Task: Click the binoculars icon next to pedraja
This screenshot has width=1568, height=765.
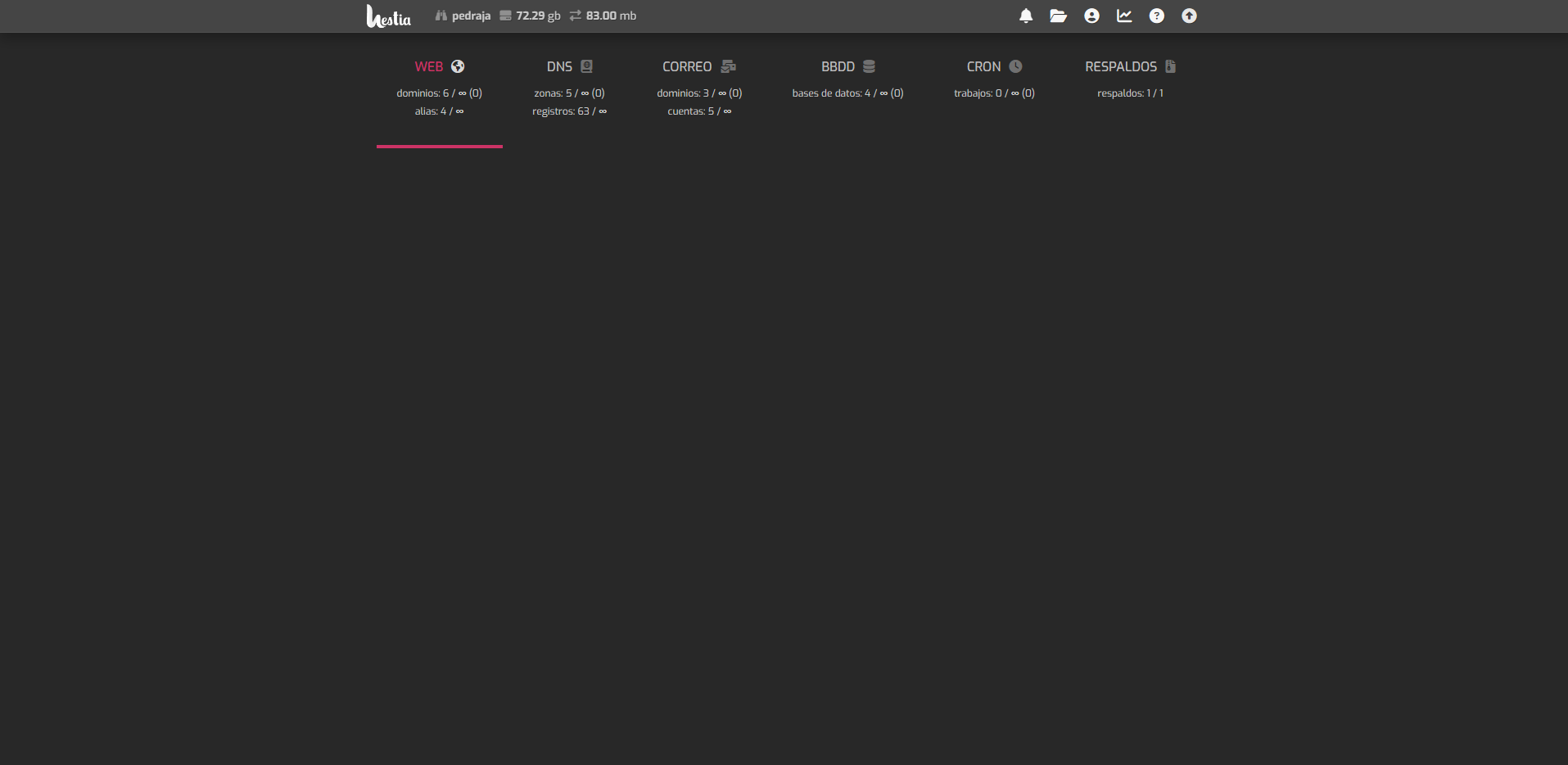Action: (x=441, y=16)
